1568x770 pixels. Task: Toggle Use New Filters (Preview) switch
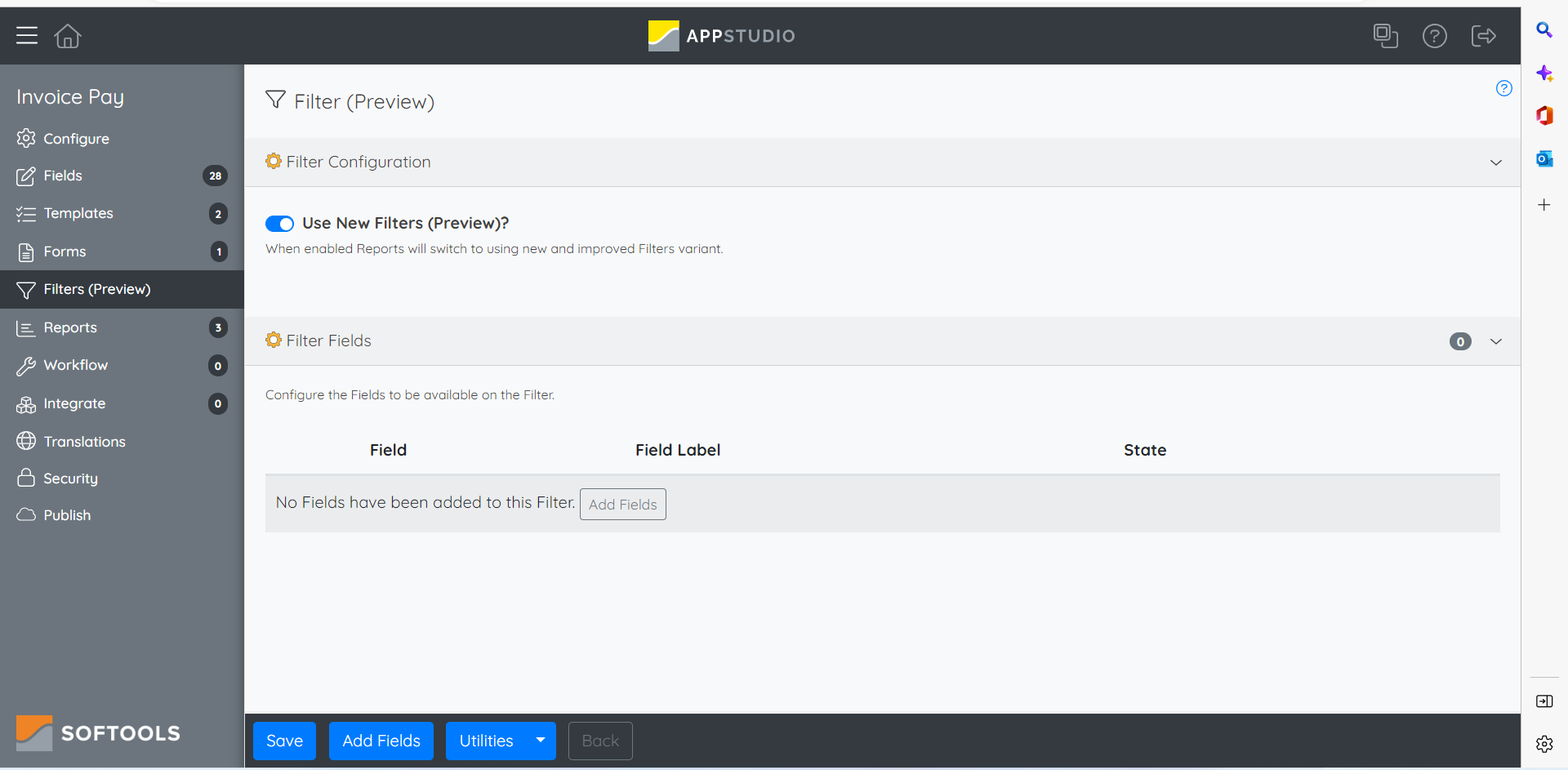click(x=279, y=224)
